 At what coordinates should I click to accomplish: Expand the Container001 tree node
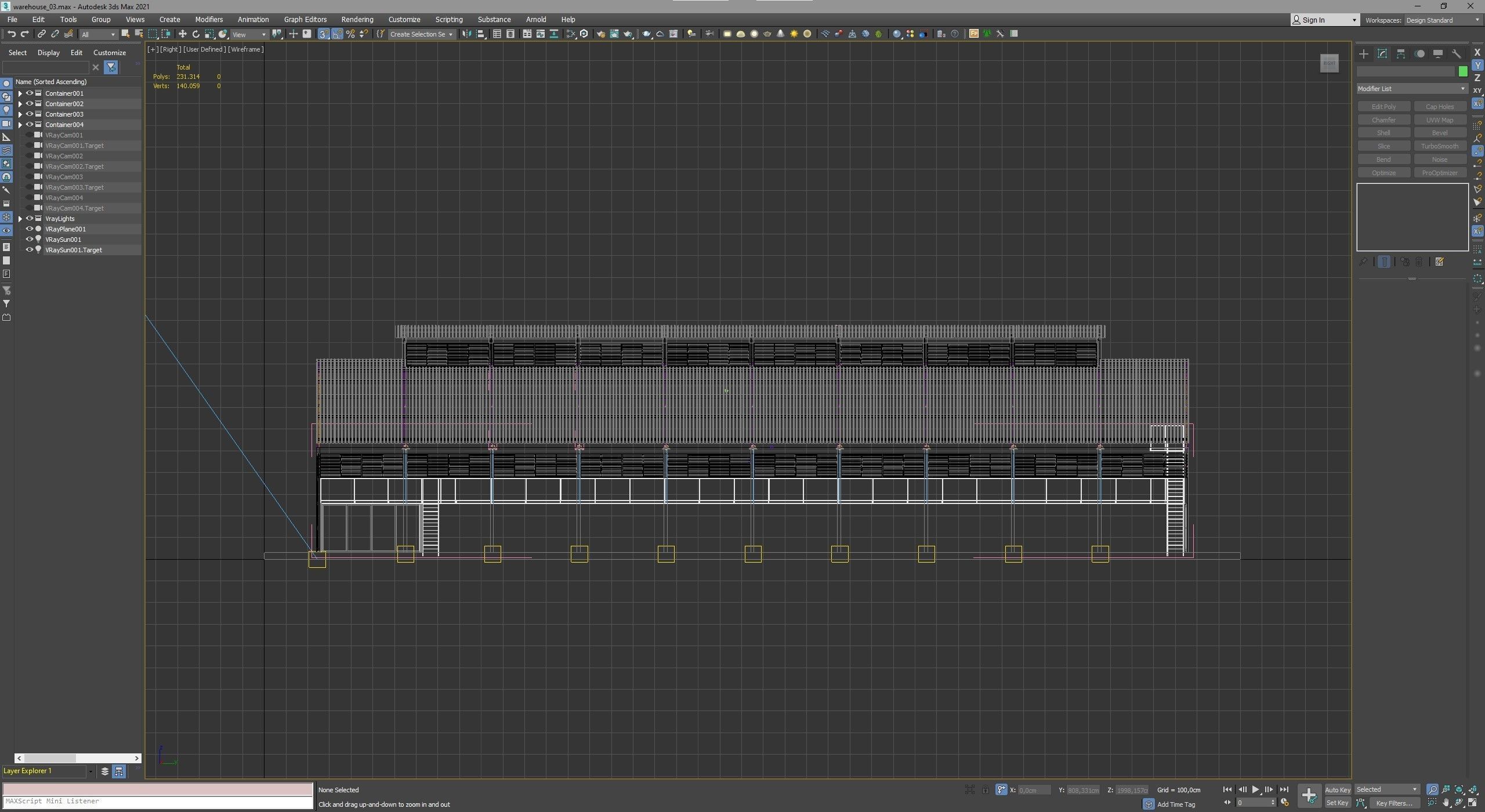pos(20,93)
